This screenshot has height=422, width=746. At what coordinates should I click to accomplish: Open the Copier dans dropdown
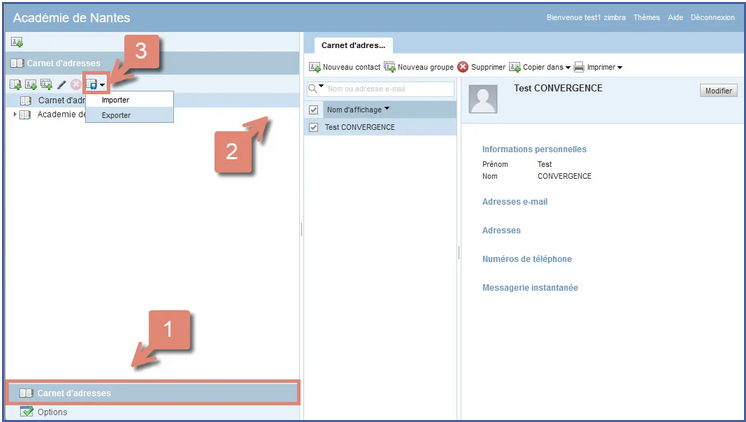tap(540, 67)
